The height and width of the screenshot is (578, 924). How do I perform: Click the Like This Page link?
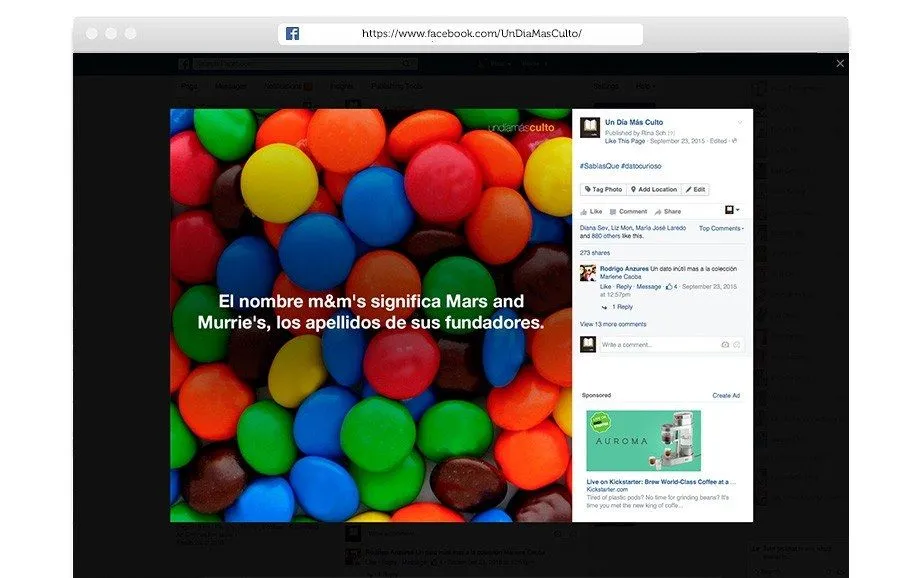[x=625, y=141]
